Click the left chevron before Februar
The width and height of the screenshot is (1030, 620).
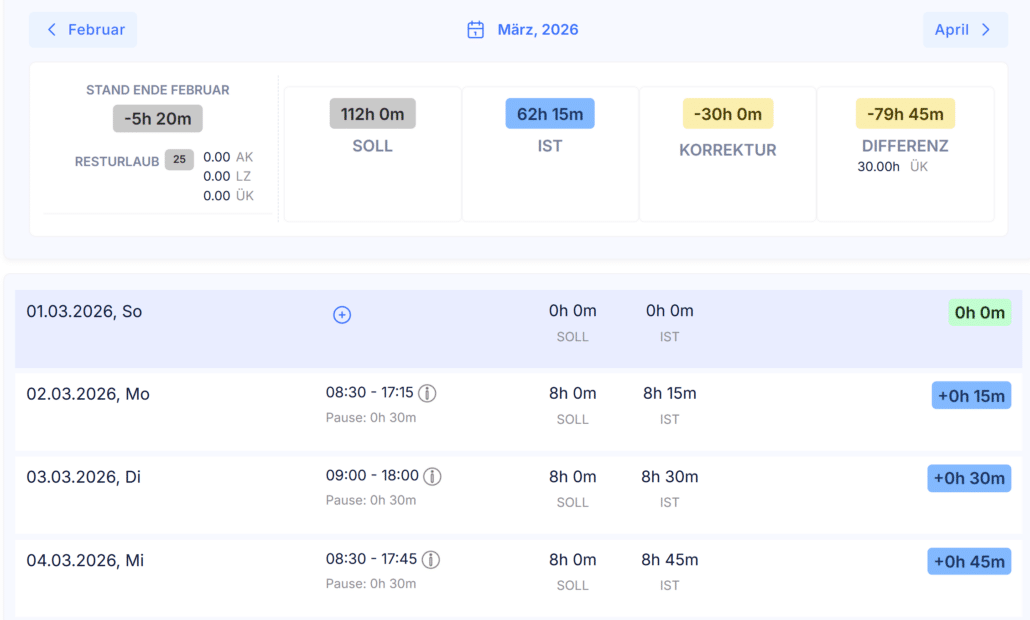[52, 30]
